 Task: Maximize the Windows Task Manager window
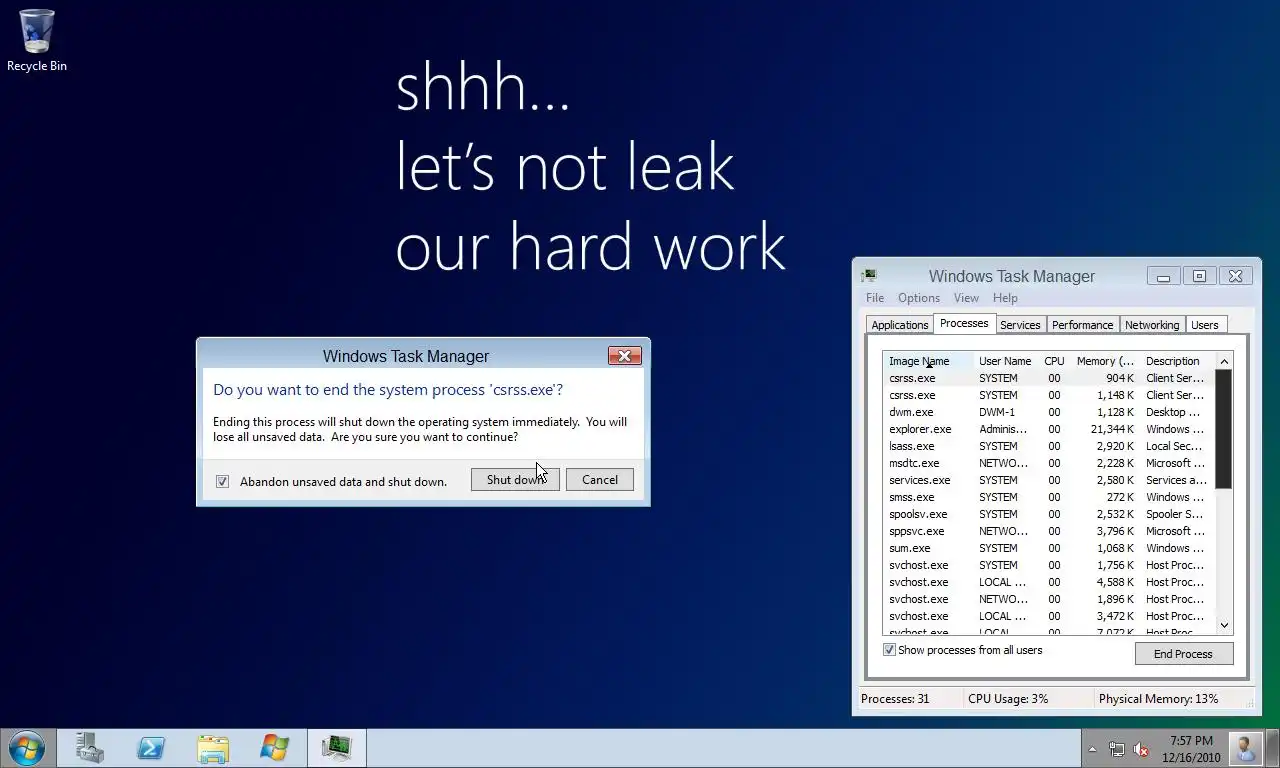click(x=1199, y=276)
